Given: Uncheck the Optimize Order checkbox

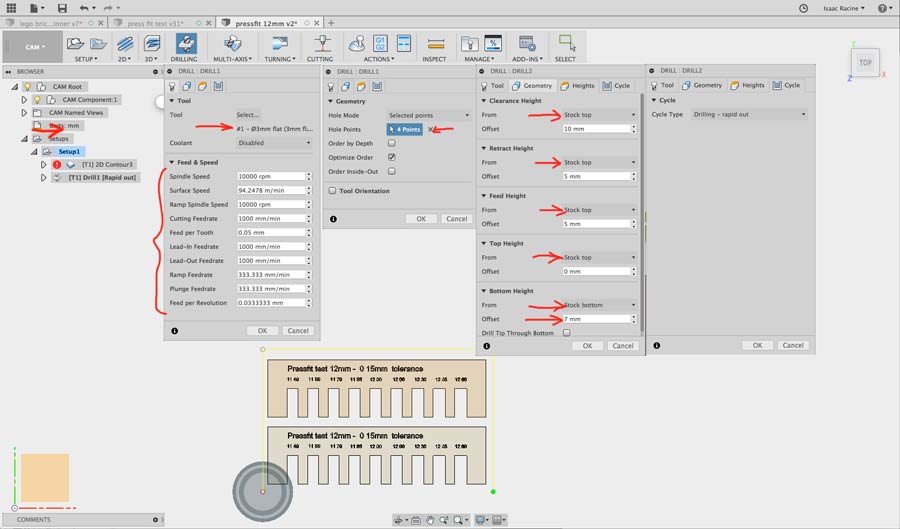Looking at the screenshot, I should tap(391, 157).
